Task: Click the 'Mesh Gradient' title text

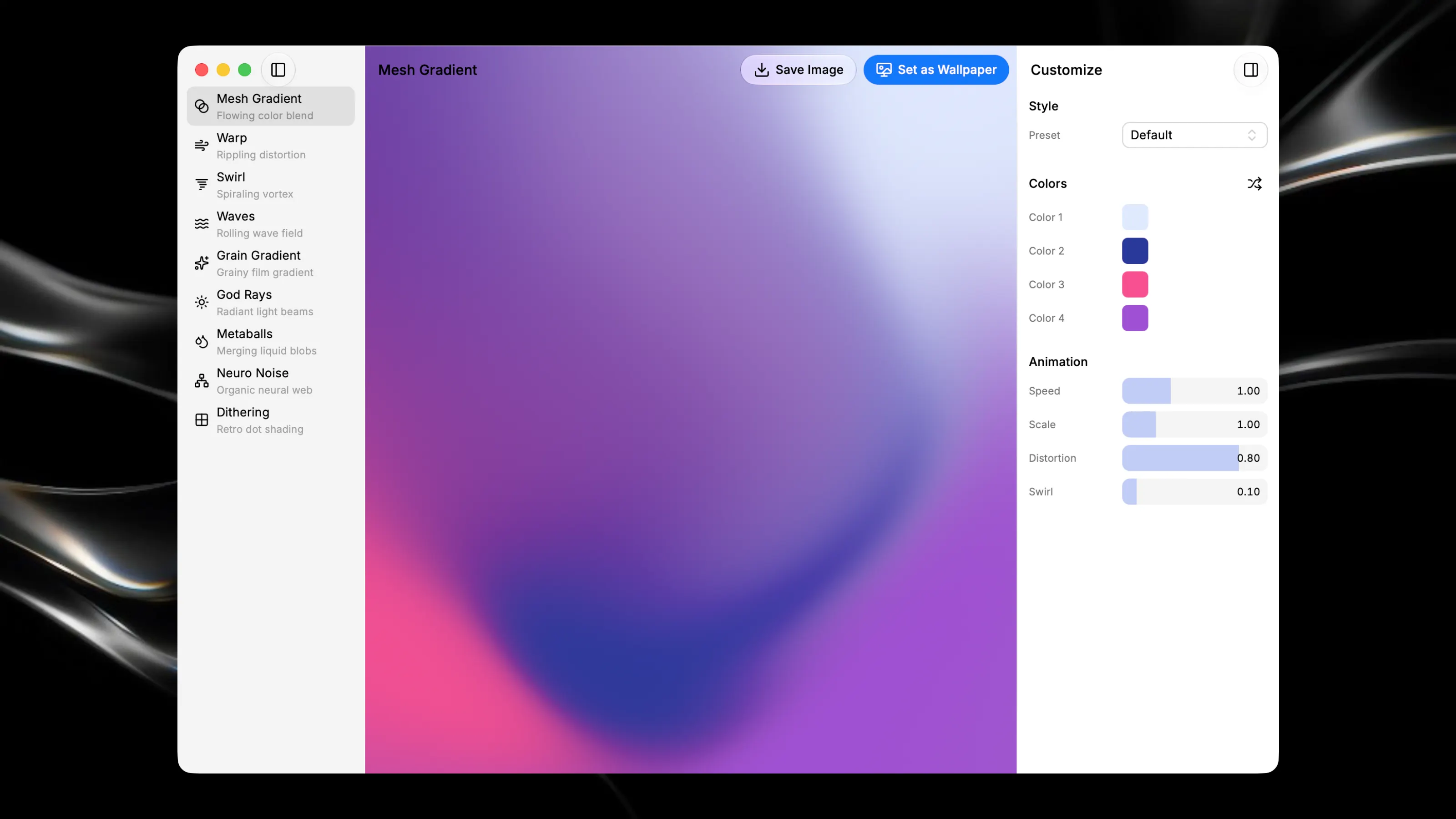Action: (427, 70)
